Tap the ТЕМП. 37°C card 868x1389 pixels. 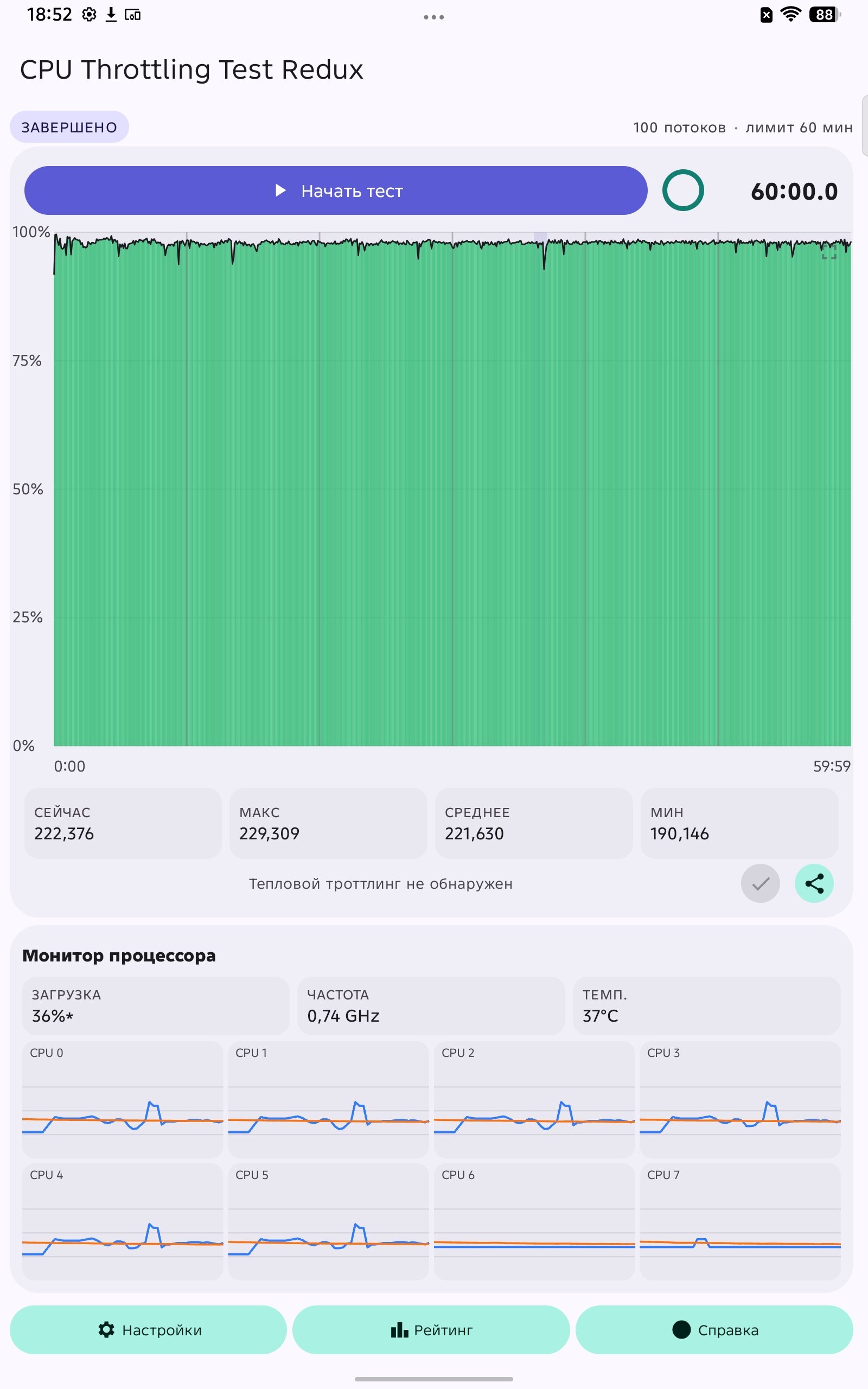pos(707,1005)
